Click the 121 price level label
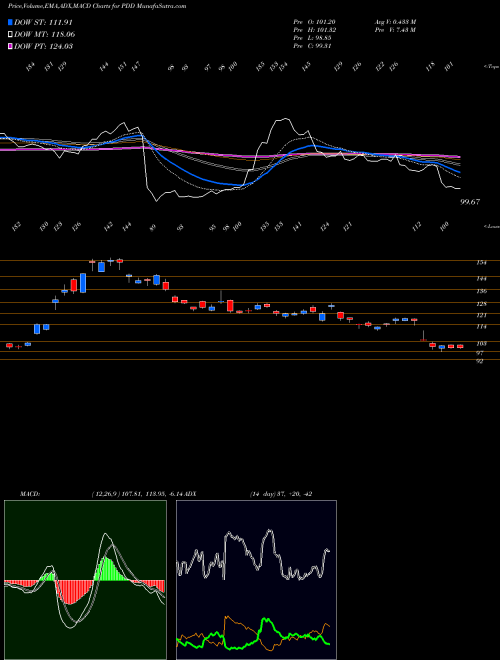The width and height of the screenshot is (500, 660). tap(481, 315)
